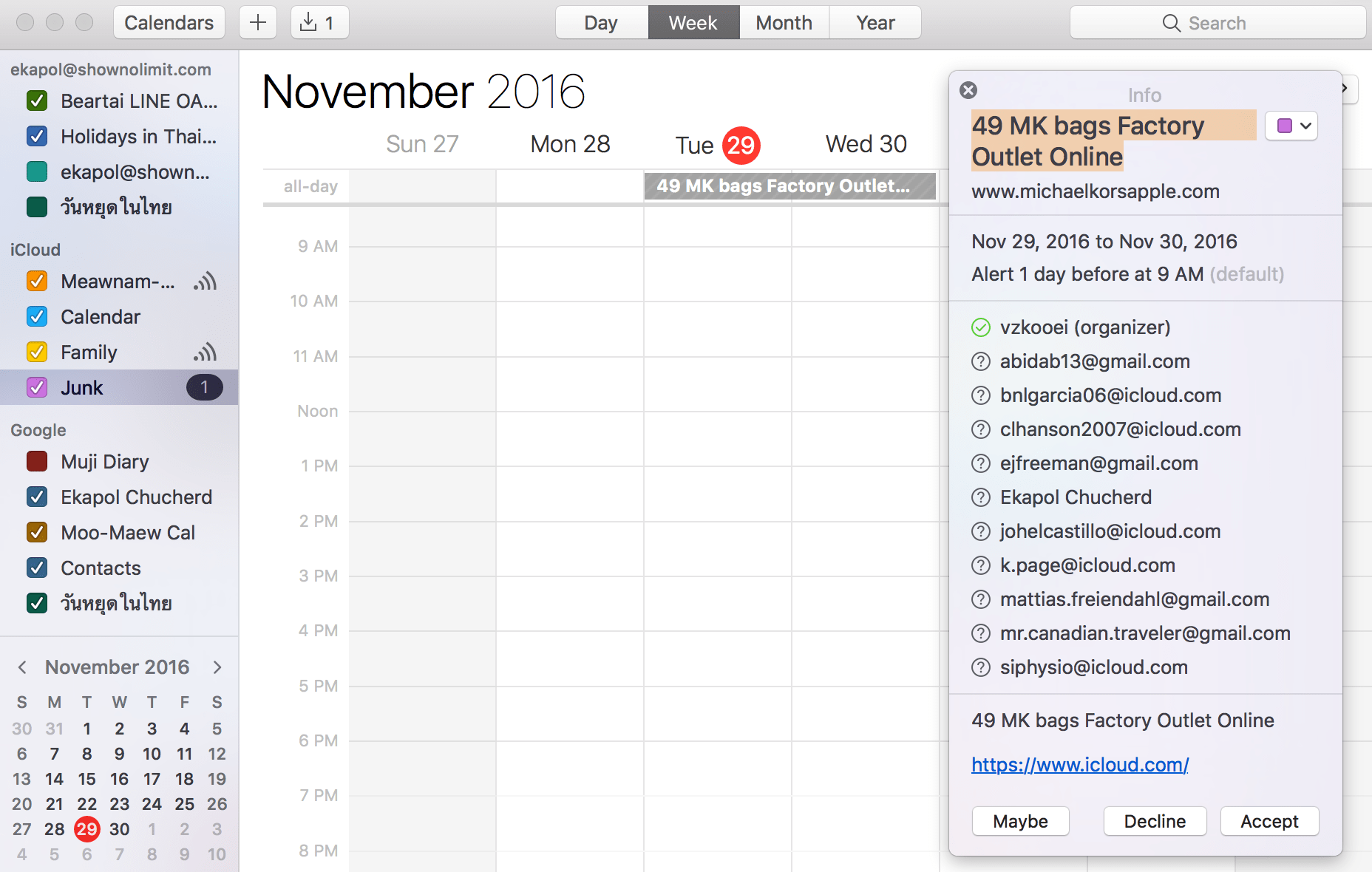The width and height of the screenshot is (1372, 872).
Task: Open event calendar color dropdown
Action: (x=1291, y=126)
